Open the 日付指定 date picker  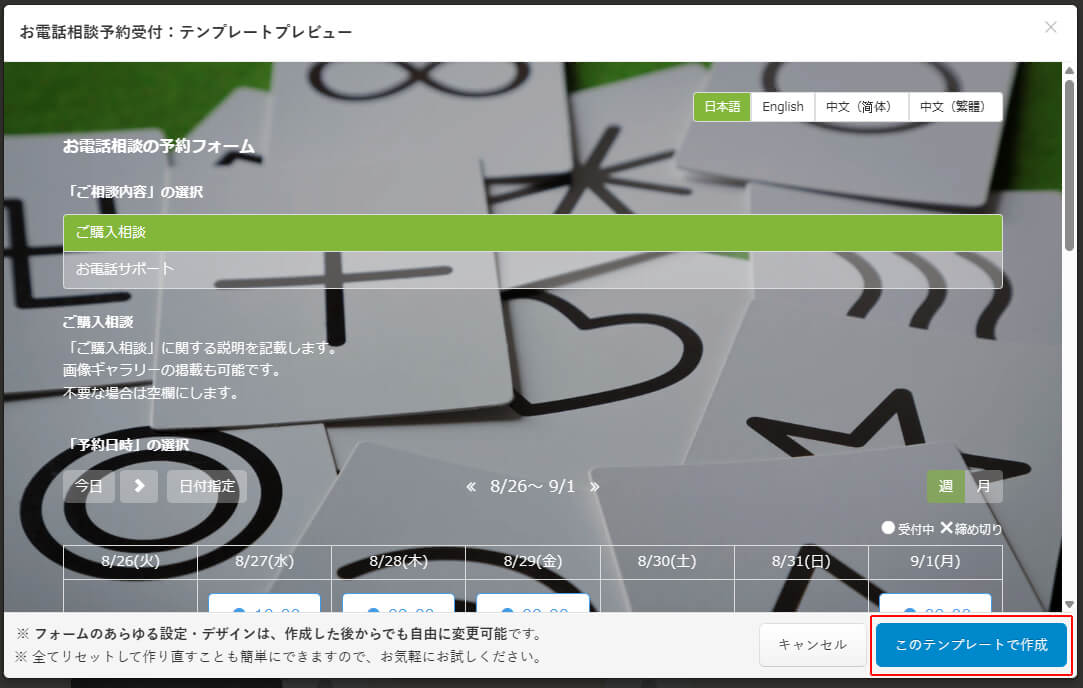pos(207,486)
